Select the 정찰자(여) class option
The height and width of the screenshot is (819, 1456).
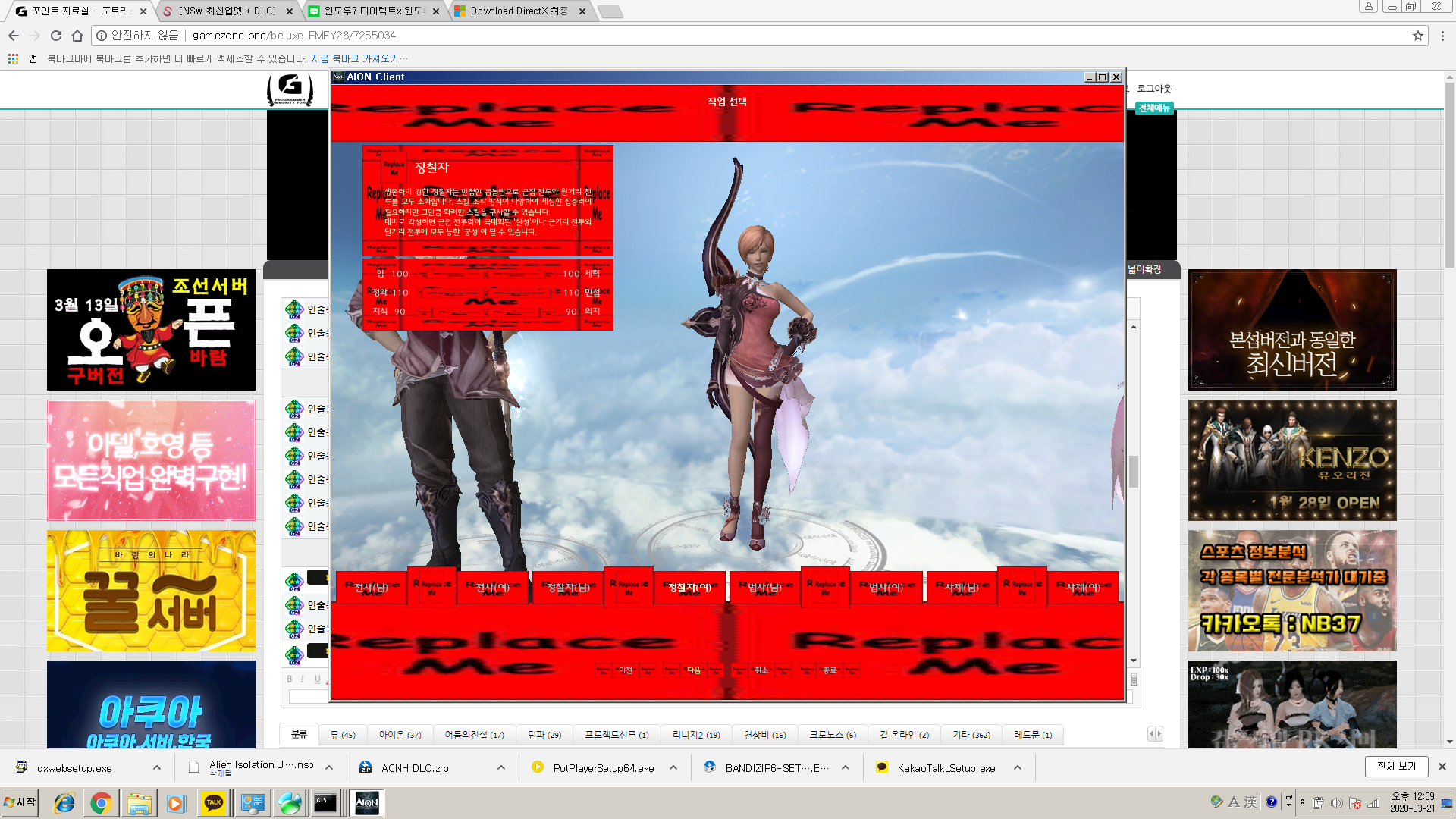tap(689, 588)
